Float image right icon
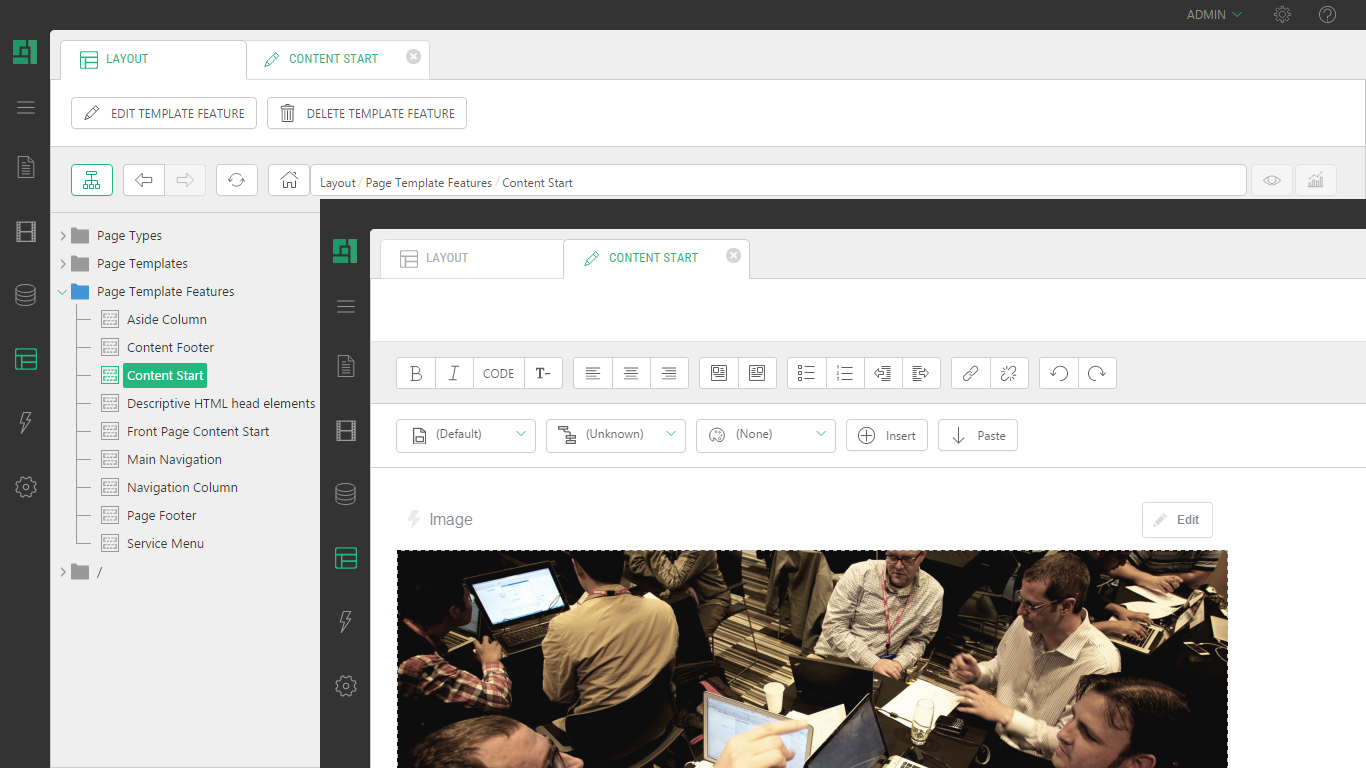This screenshot has height=768, width=1366. [x=757, y=373]
